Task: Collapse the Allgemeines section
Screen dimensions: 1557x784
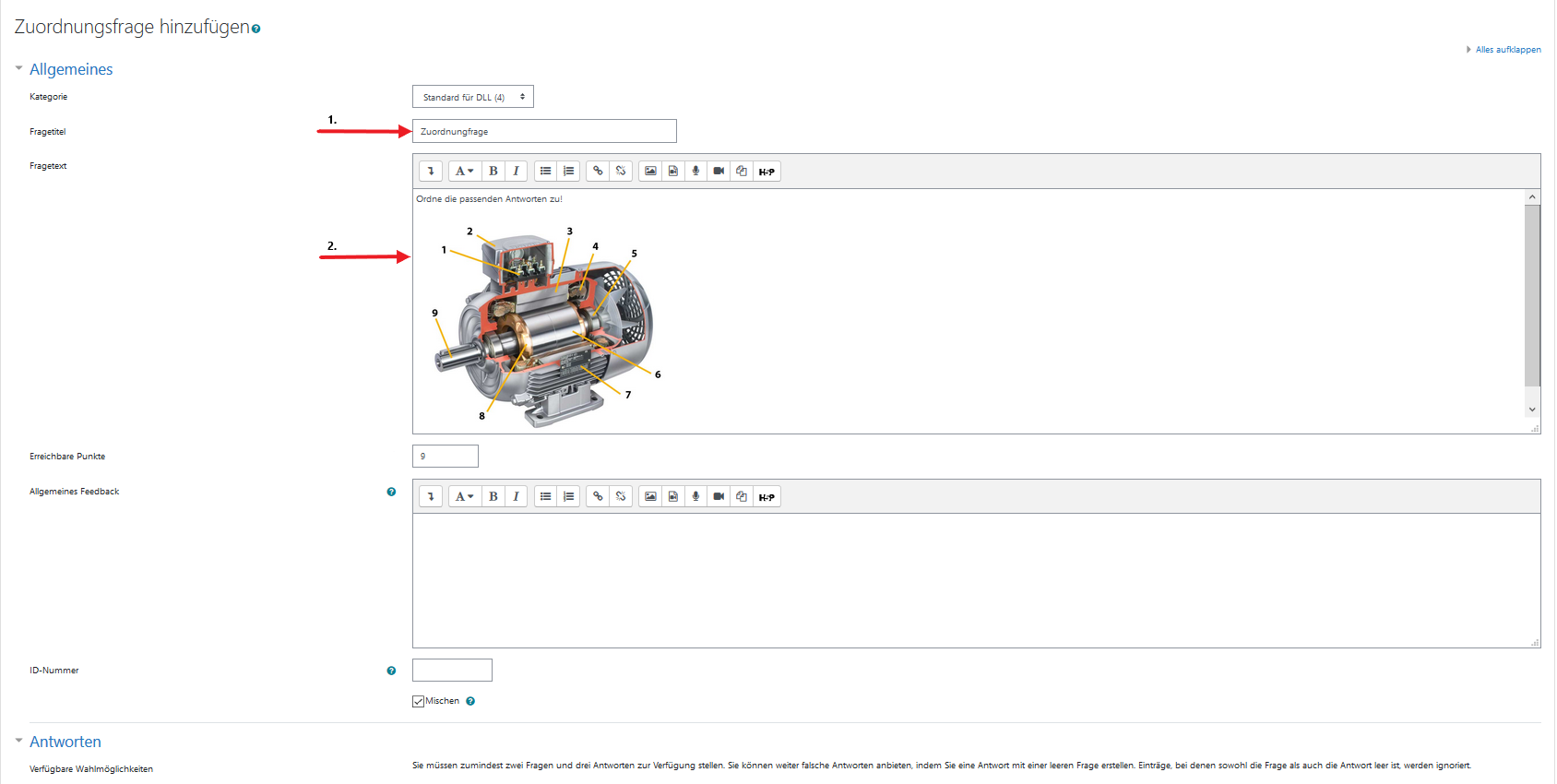Action: tap(70, 69)
